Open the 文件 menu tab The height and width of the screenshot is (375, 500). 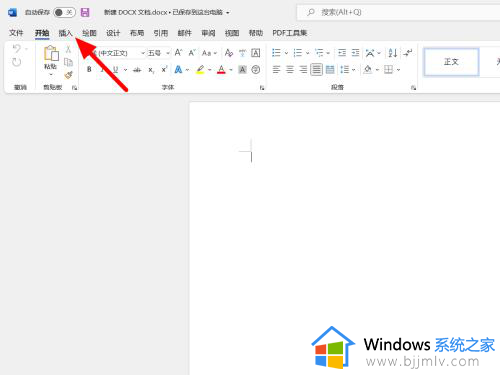tap(16, 33)
